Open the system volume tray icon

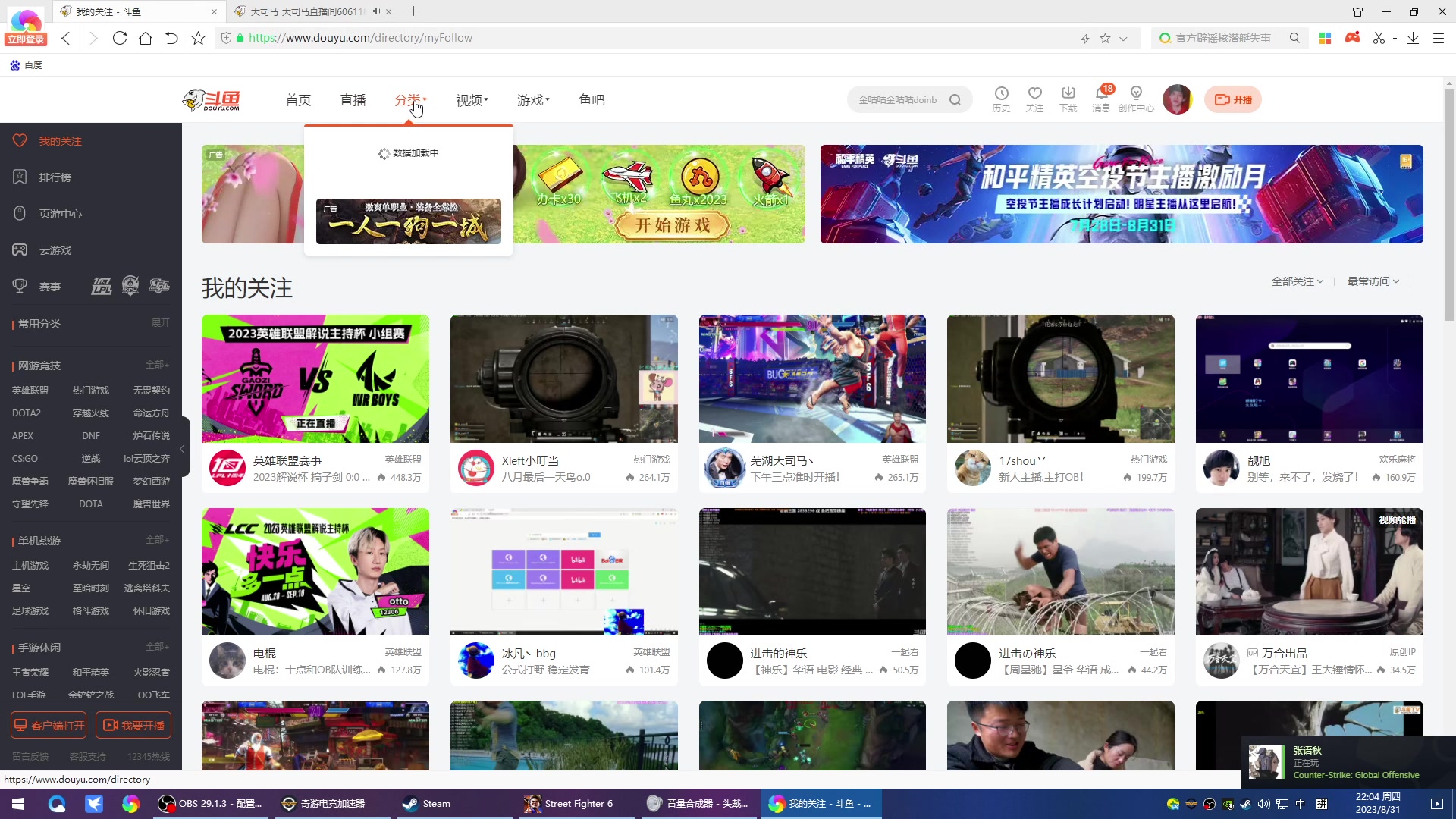(x=1263, y=804)
